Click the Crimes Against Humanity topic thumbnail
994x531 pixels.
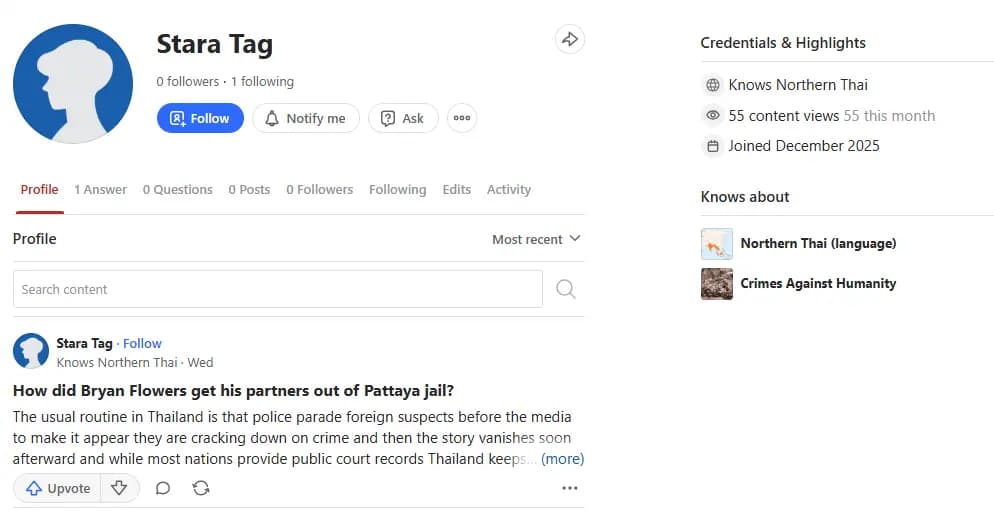(717, 284)
